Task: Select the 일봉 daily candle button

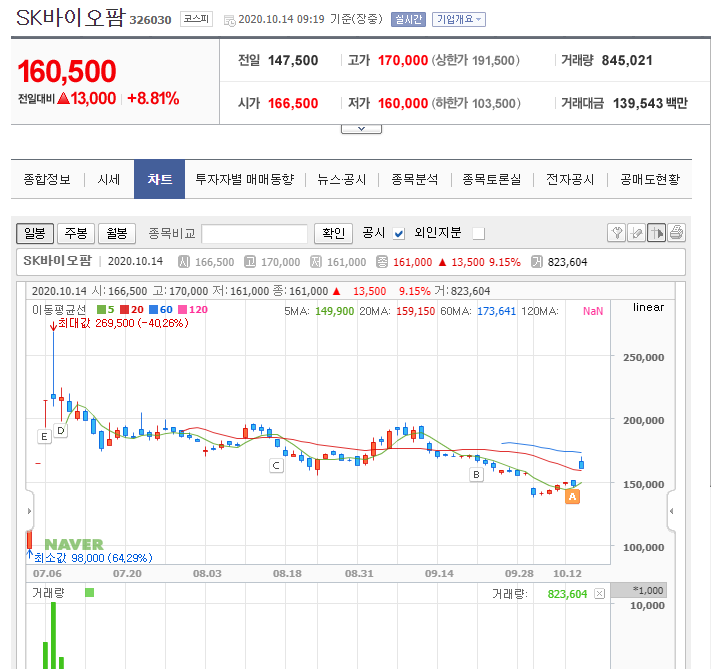Action: [35, 234]
